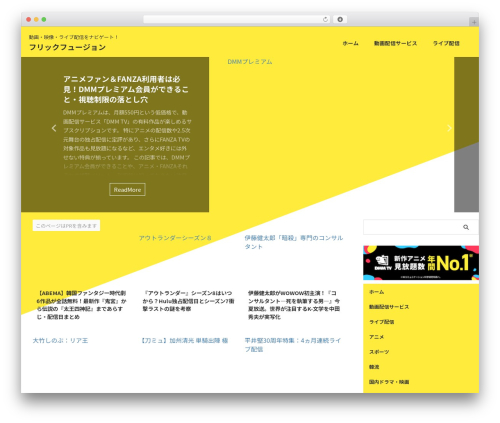Screen dimensions: 500x423
Task: Open 【刀ミュ】加州清光 単騎出陣 link
Action: coord(184,341)
